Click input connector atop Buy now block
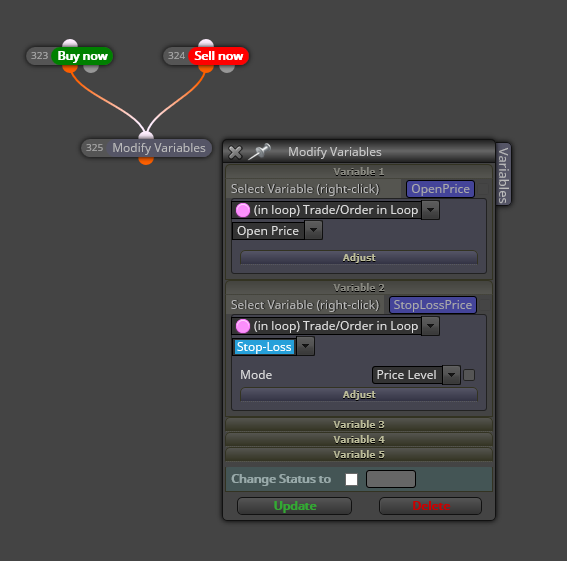The image size is (567, 561). 70,44
